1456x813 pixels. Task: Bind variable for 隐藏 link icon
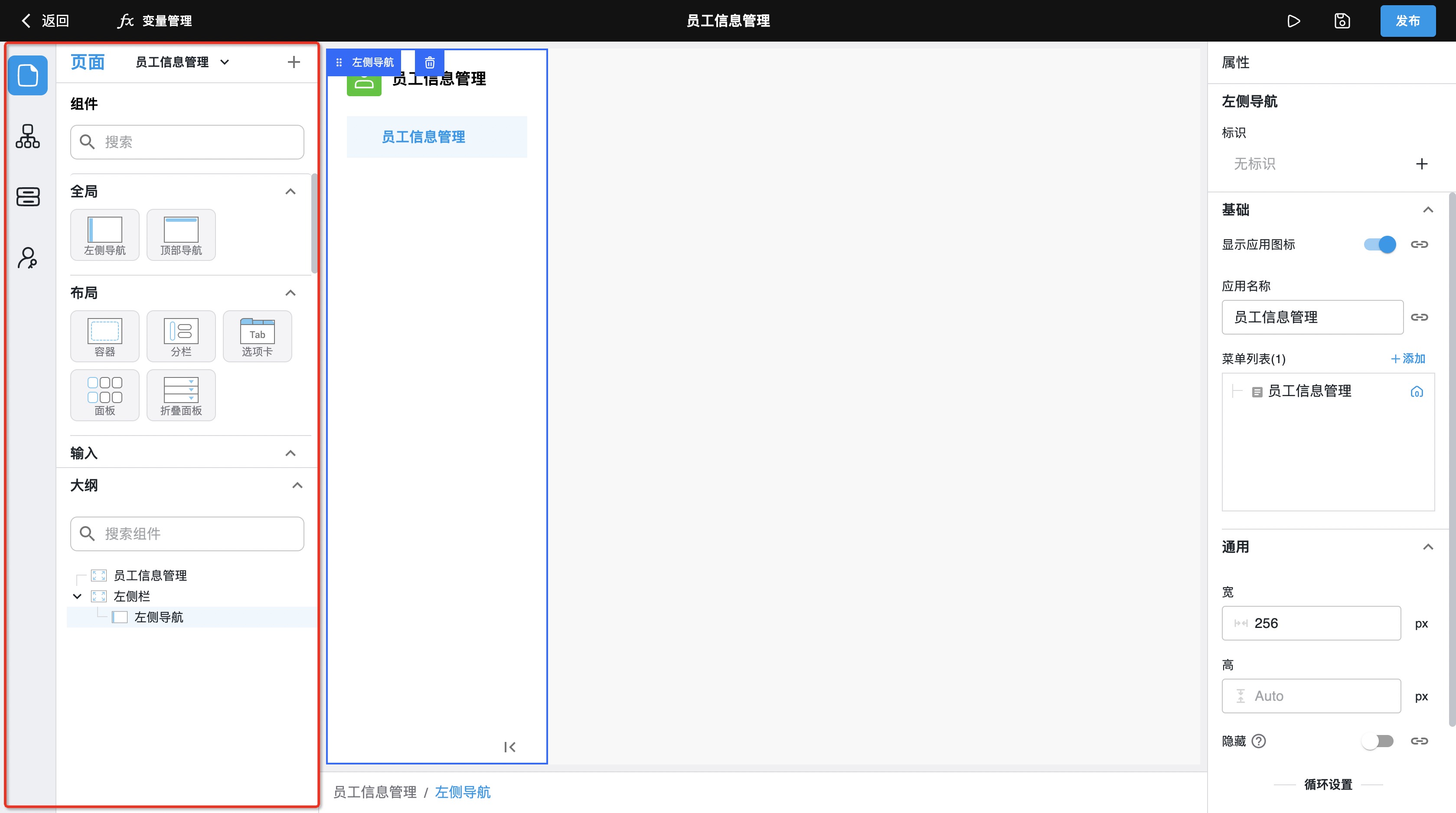click(1419, 741)
